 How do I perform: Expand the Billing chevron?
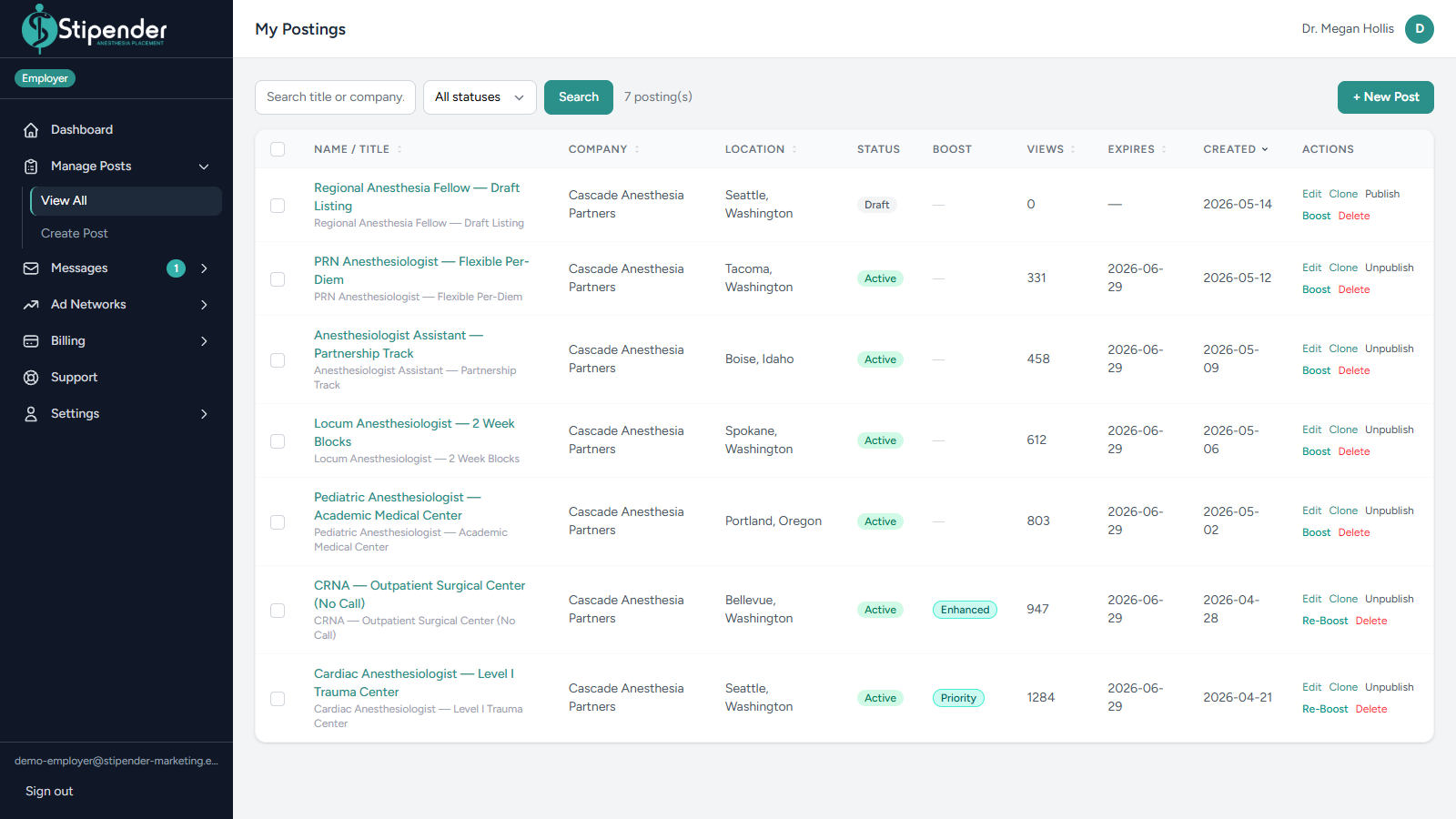click(x=204, y=341)
